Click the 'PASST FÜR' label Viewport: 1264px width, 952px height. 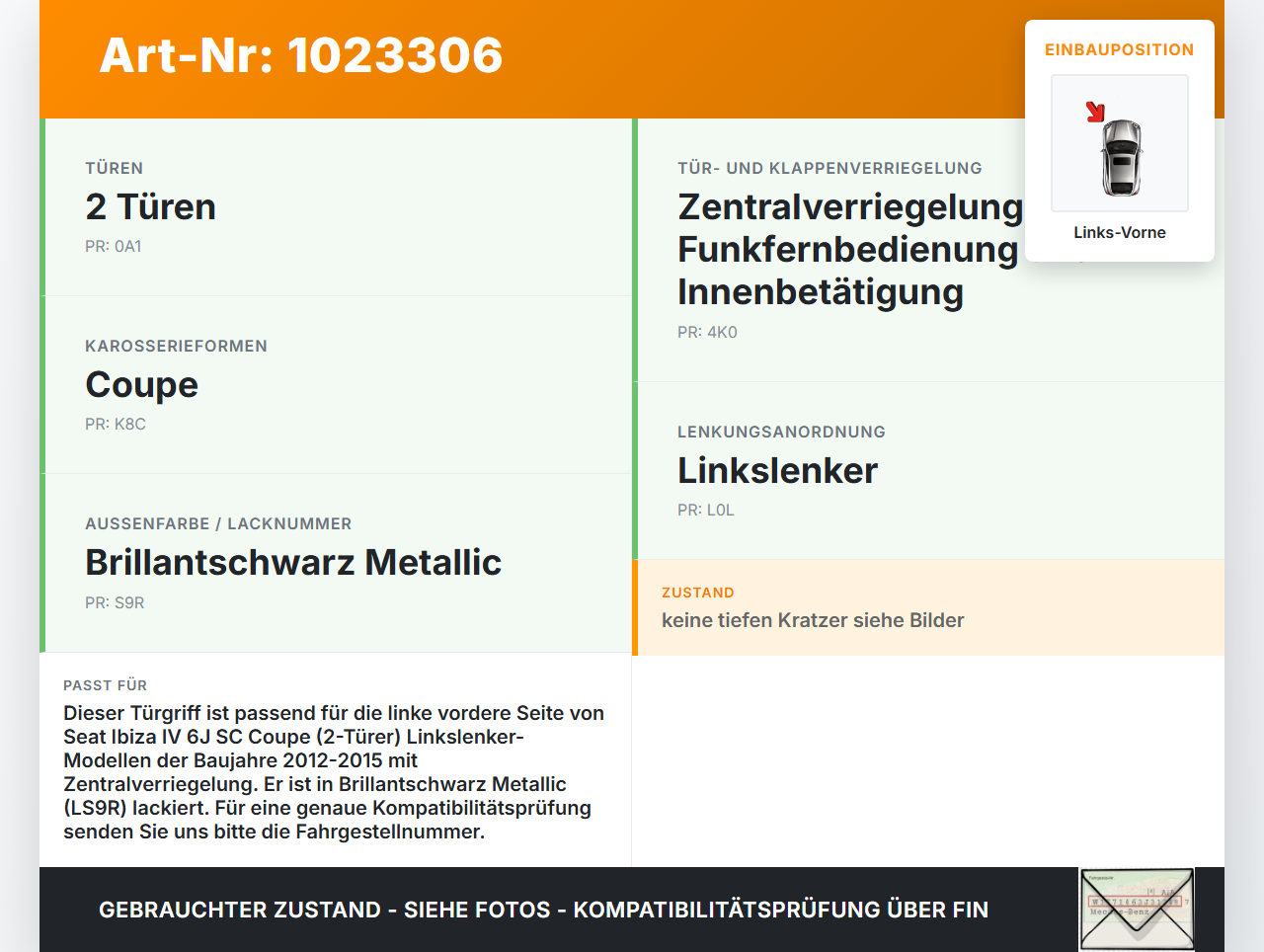(105, 685)
